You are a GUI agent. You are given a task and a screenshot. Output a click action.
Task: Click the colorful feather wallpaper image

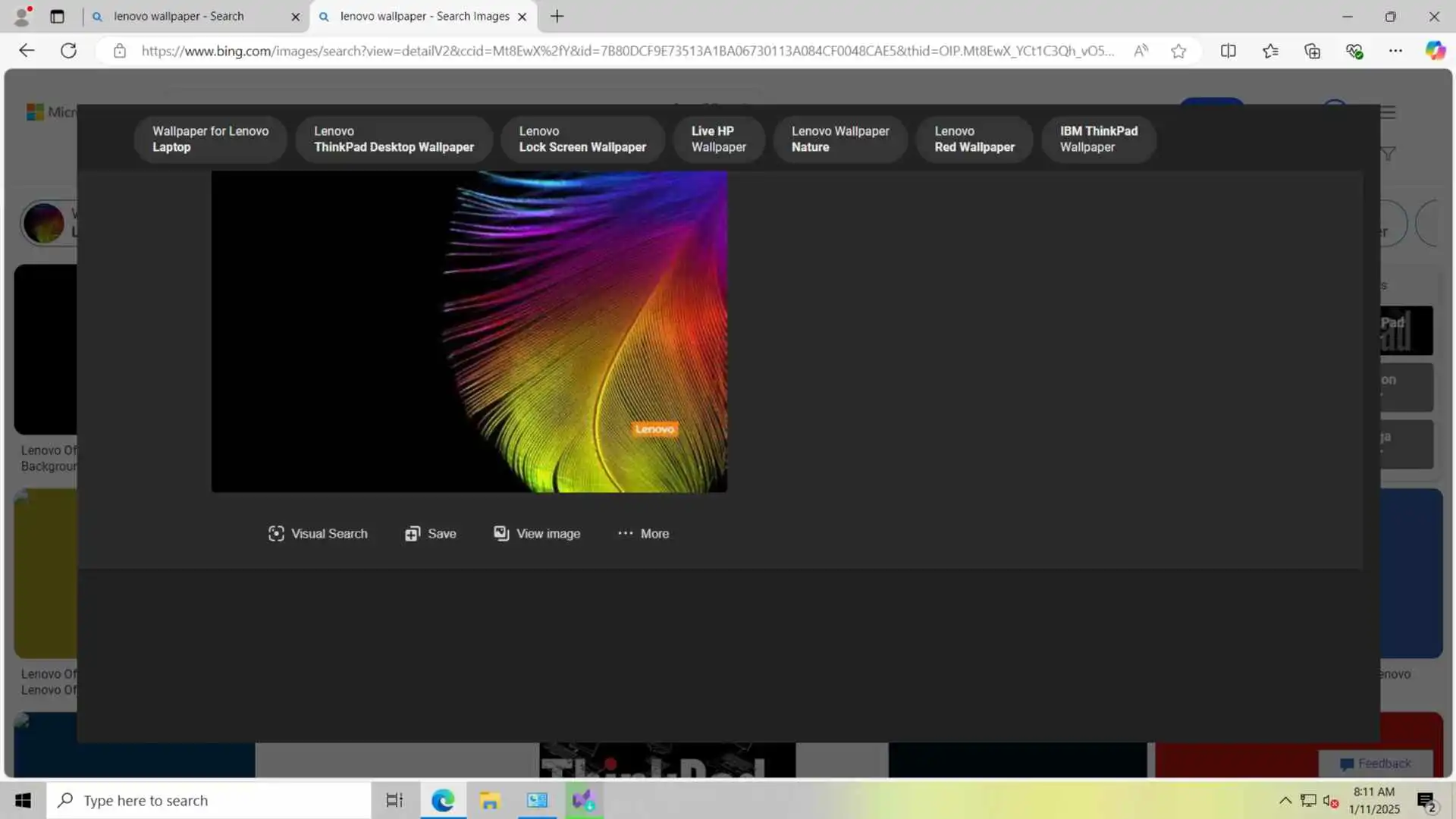469,331
